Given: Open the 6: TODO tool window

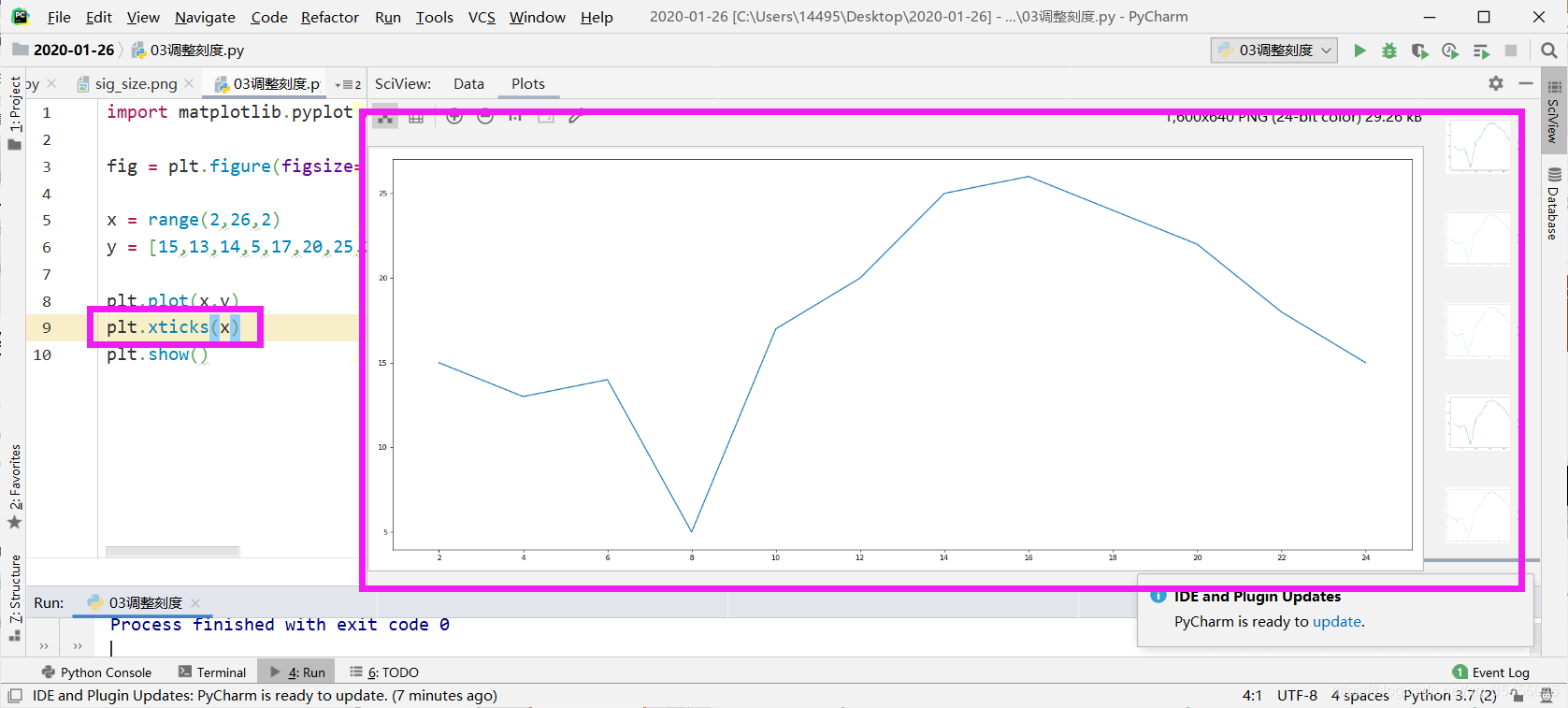Looking at the screenshot, I should pyautogui.click(x=384, y=672).
